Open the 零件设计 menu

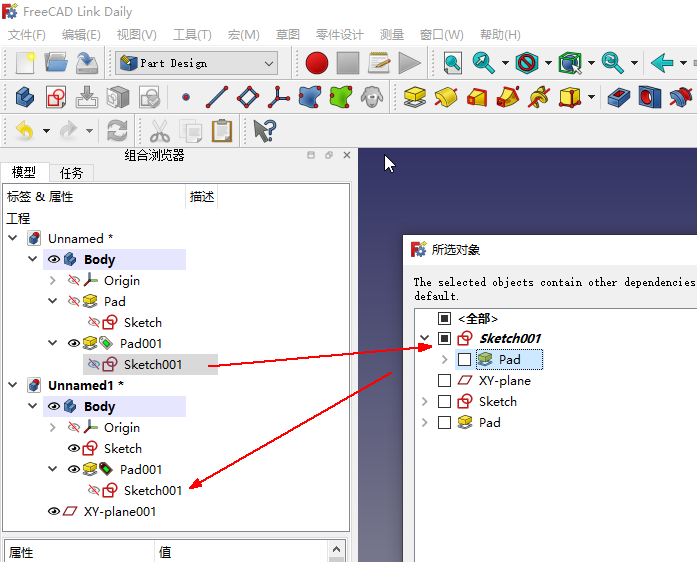click(x=340, y=35)
